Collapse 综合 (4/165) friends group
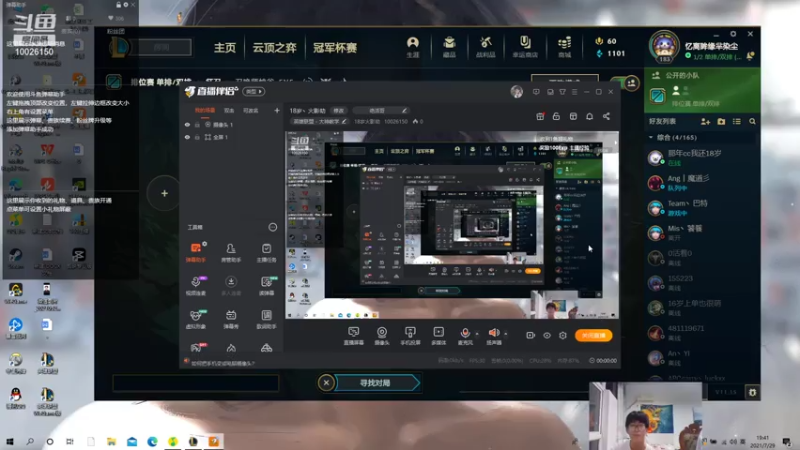 (x=651, y=137)
